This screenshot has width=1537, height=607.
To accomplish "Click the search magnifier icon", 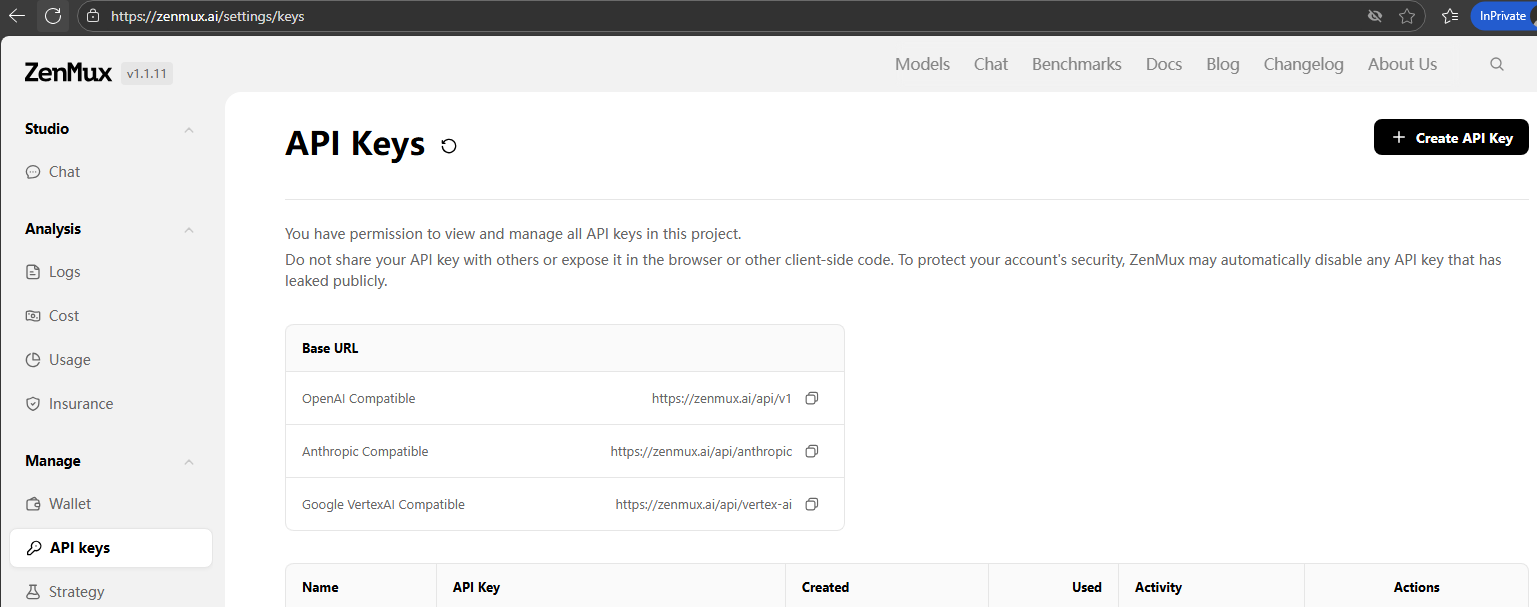I will click(1497, 64).
